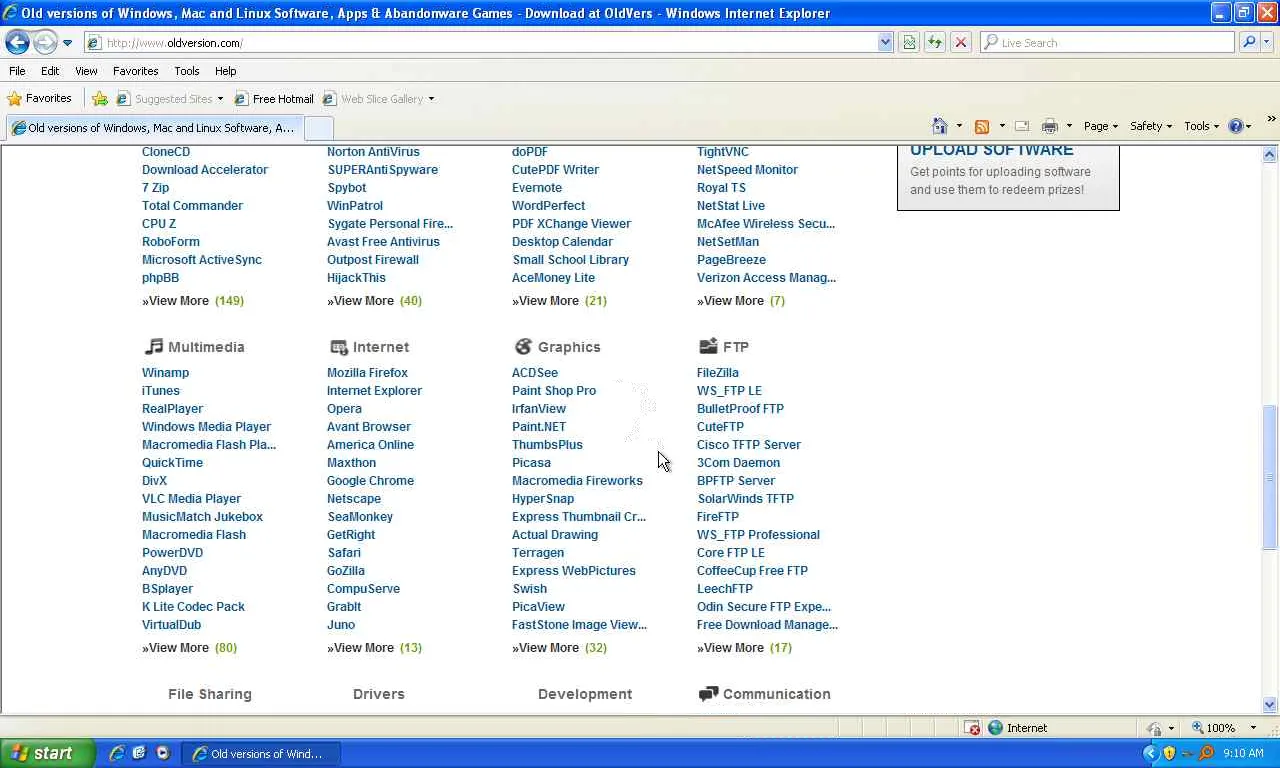This screenshot has width=1280, height=768.
Task: Open the Safety dropdown menu
Action: click(1151, 126)
